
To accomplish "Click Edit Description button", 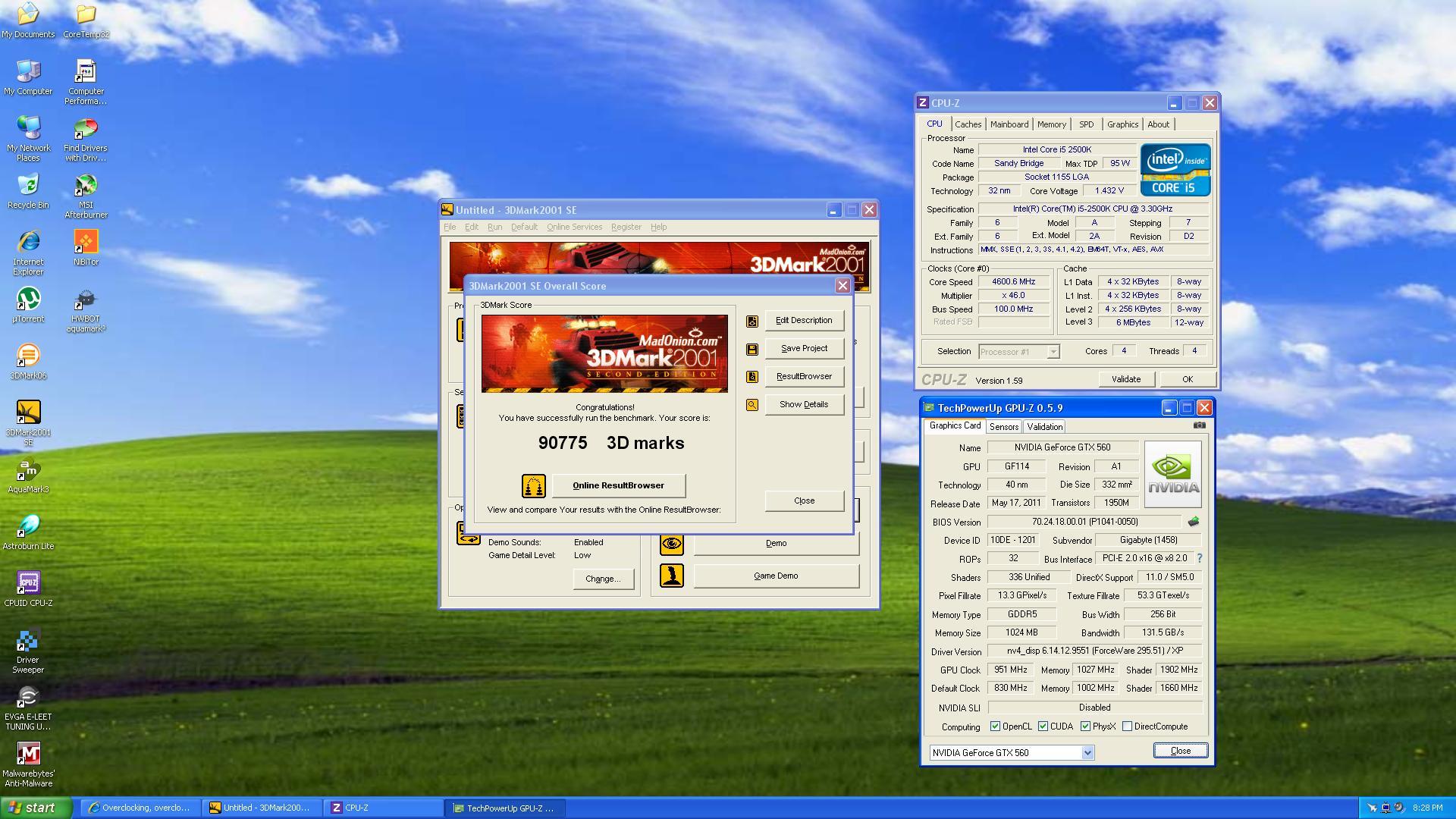I will (804, 321).
